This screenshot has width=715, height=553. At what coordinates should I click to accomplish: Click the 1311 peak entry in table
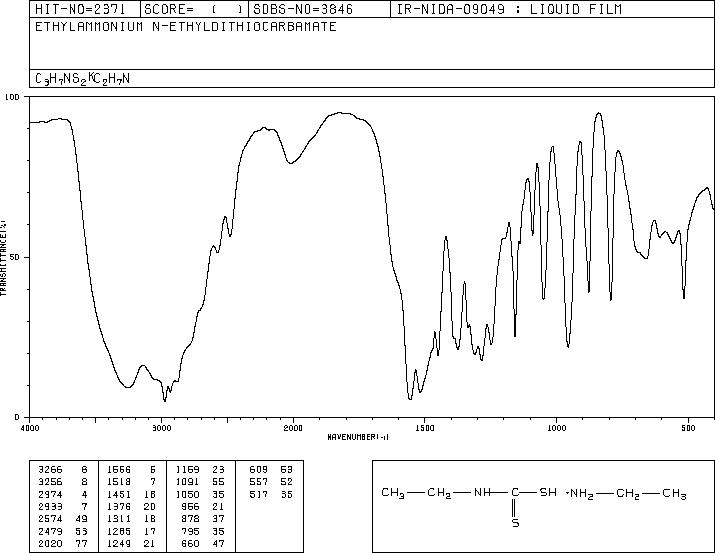(x=119, y=519)
